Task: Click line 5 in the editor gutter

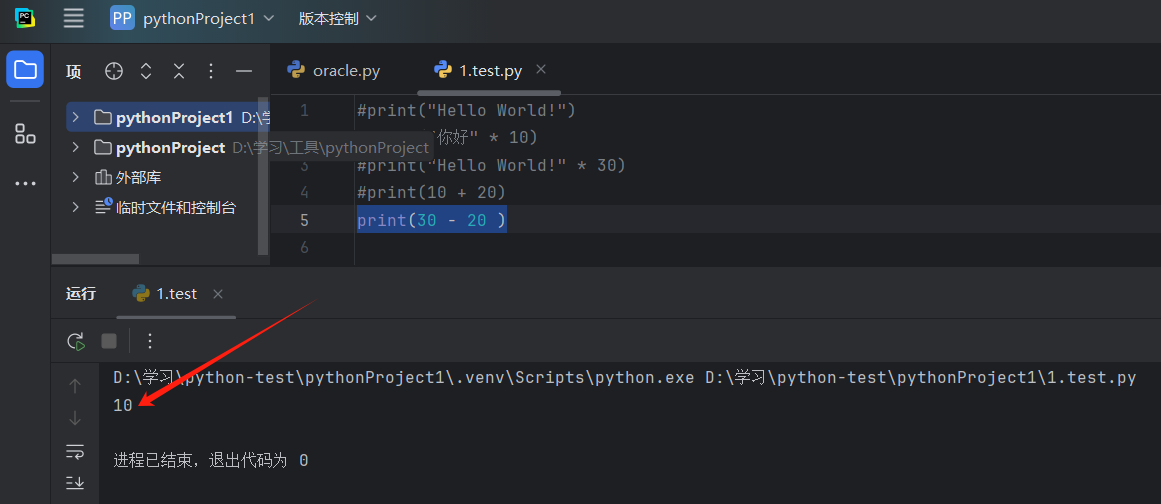Action: coord(304,220)
